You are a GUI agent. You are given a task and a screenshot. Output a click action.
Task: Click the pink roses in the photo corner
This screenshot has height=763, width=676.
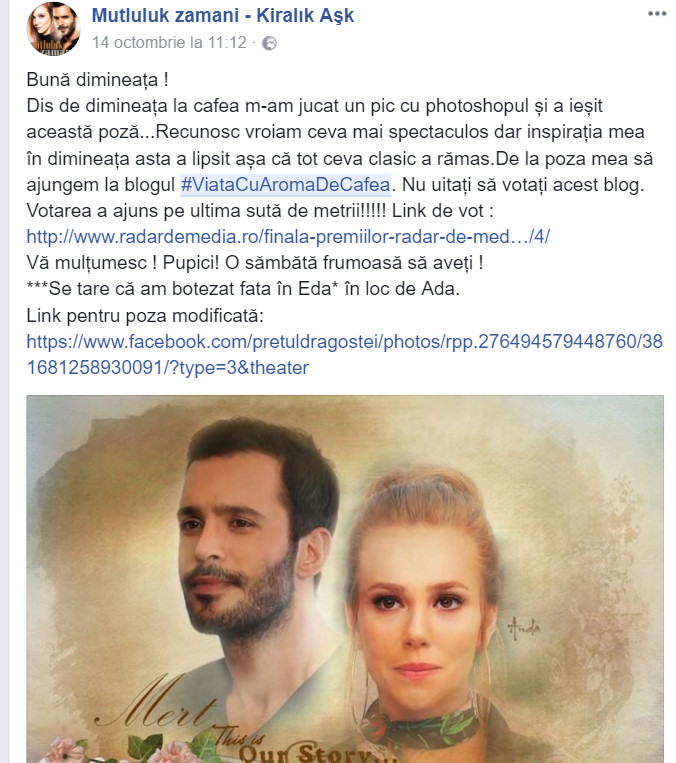click(x=122, y=748)
